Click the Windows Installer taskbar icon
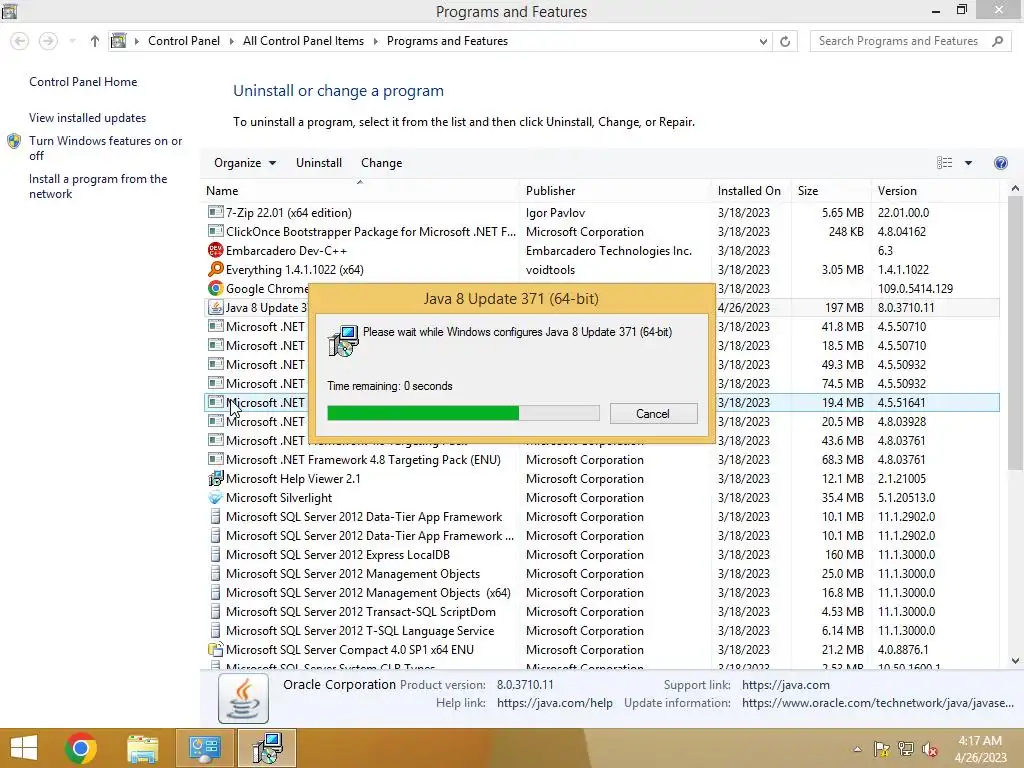Screen dimensions: 1024x768 click(267, 748)
